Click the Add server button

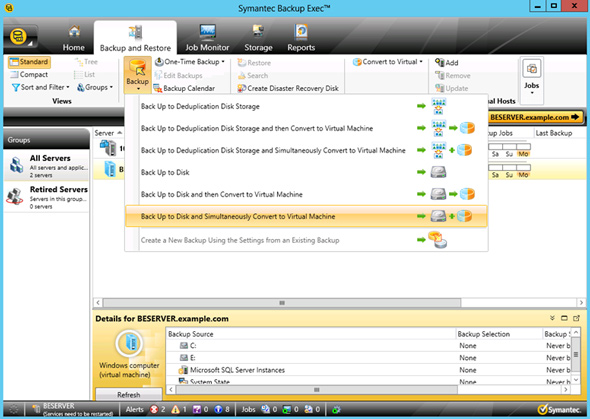[x=447, y=62]
